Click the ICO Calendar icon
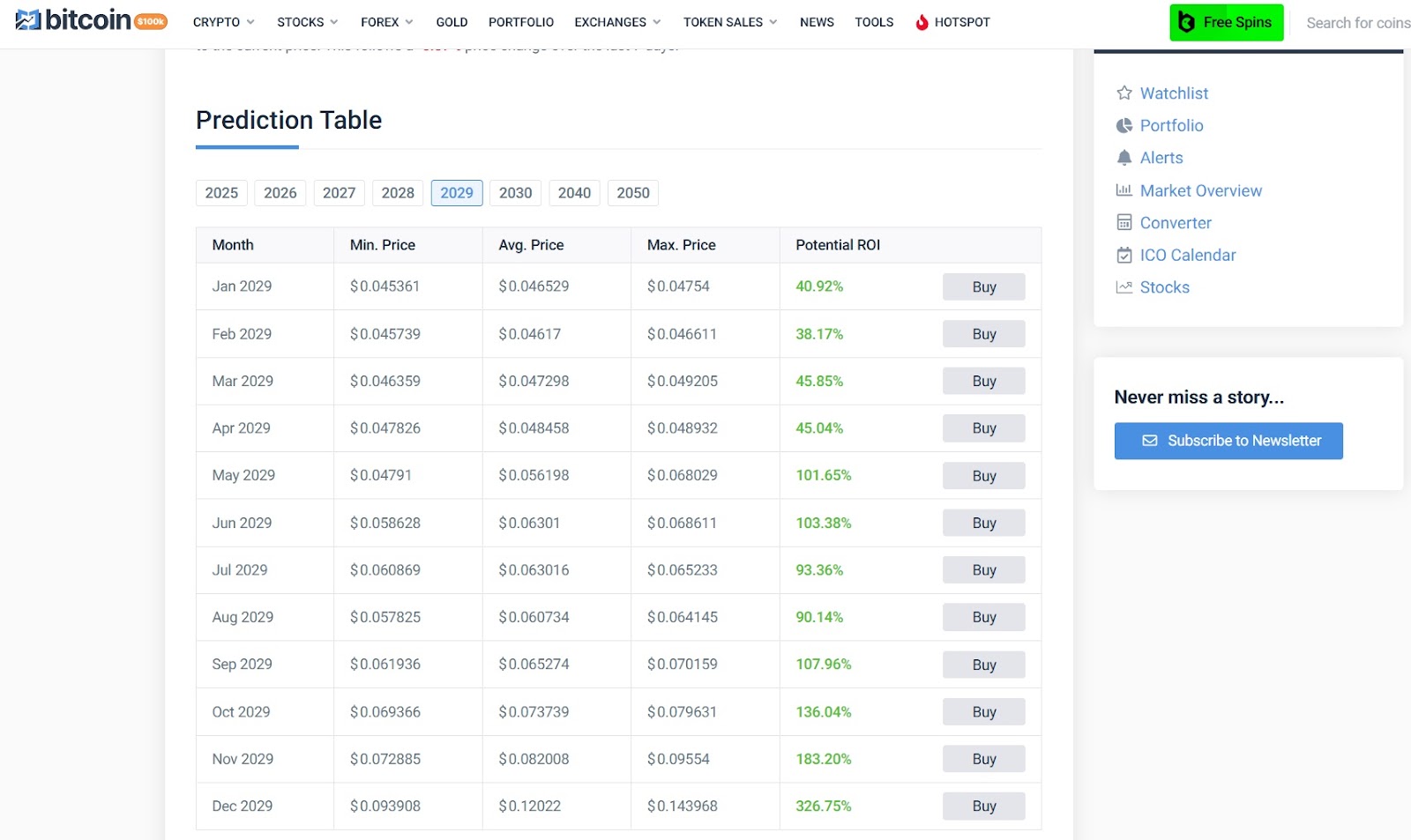1411x840 pixels. tap(1124, 256)
